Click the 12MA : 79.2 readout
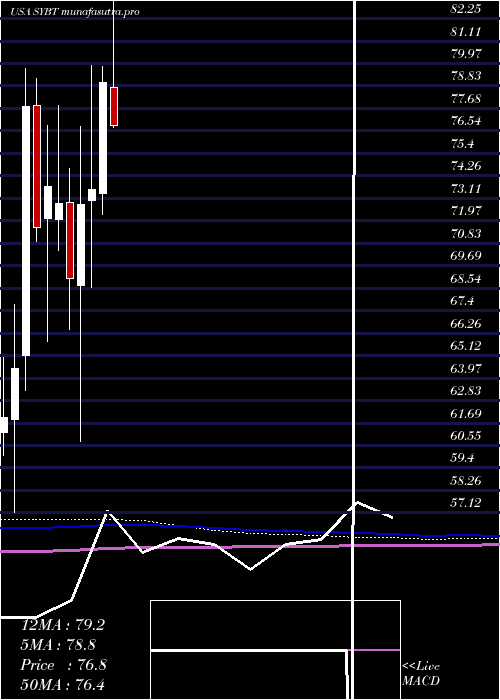Image resolution: width=500 pixels, height=700 pixels. (x=63, y=625)
